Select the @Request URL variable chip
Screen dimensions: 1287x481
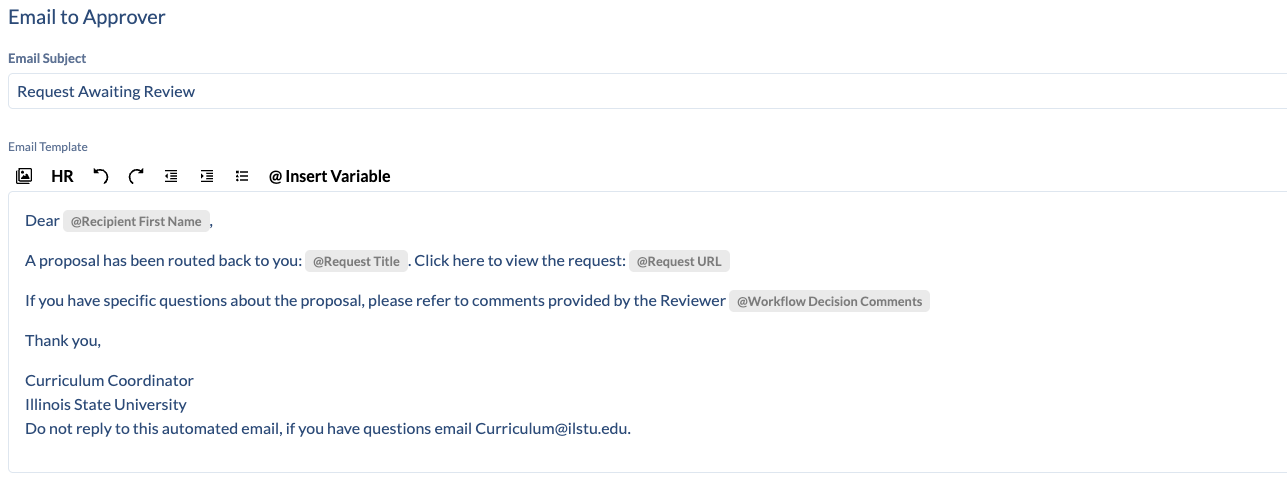(x=679, y=261)
